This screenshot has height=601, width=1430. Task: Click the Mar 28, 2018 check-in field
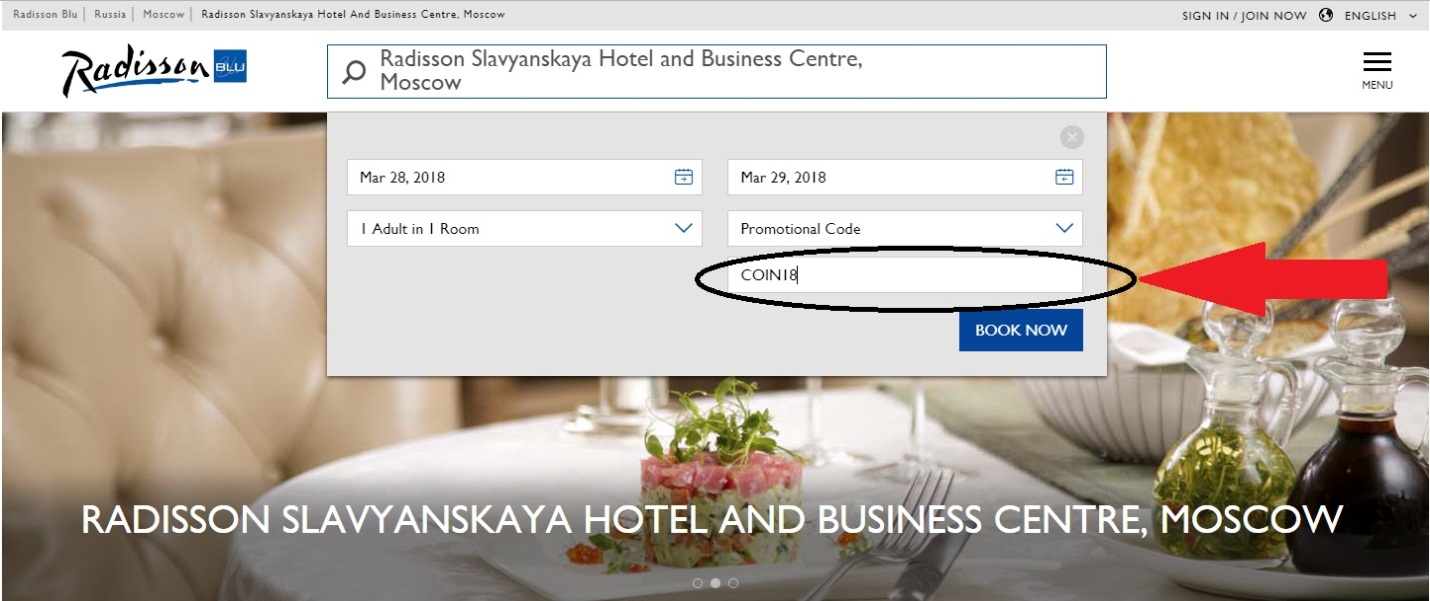pos(525,177)
